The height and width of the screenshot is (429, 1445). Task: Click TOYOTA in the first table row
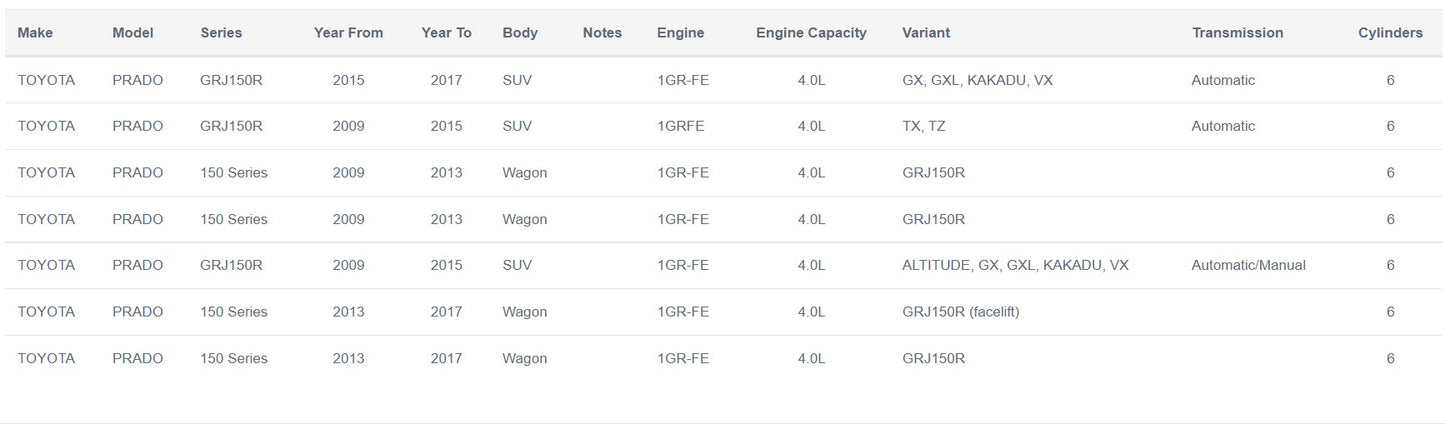click(46, 80)
